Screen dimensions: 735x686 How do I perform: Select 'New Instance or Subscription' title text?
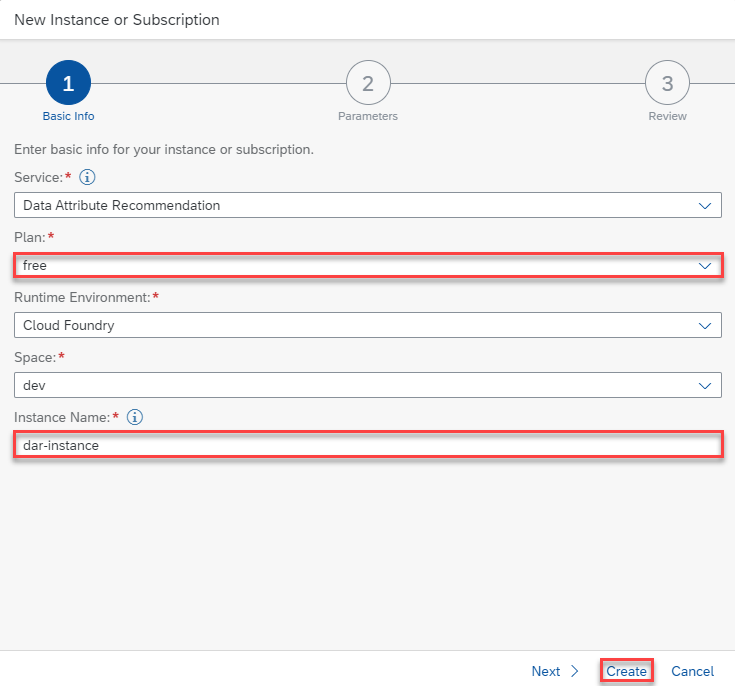(117, 20)
